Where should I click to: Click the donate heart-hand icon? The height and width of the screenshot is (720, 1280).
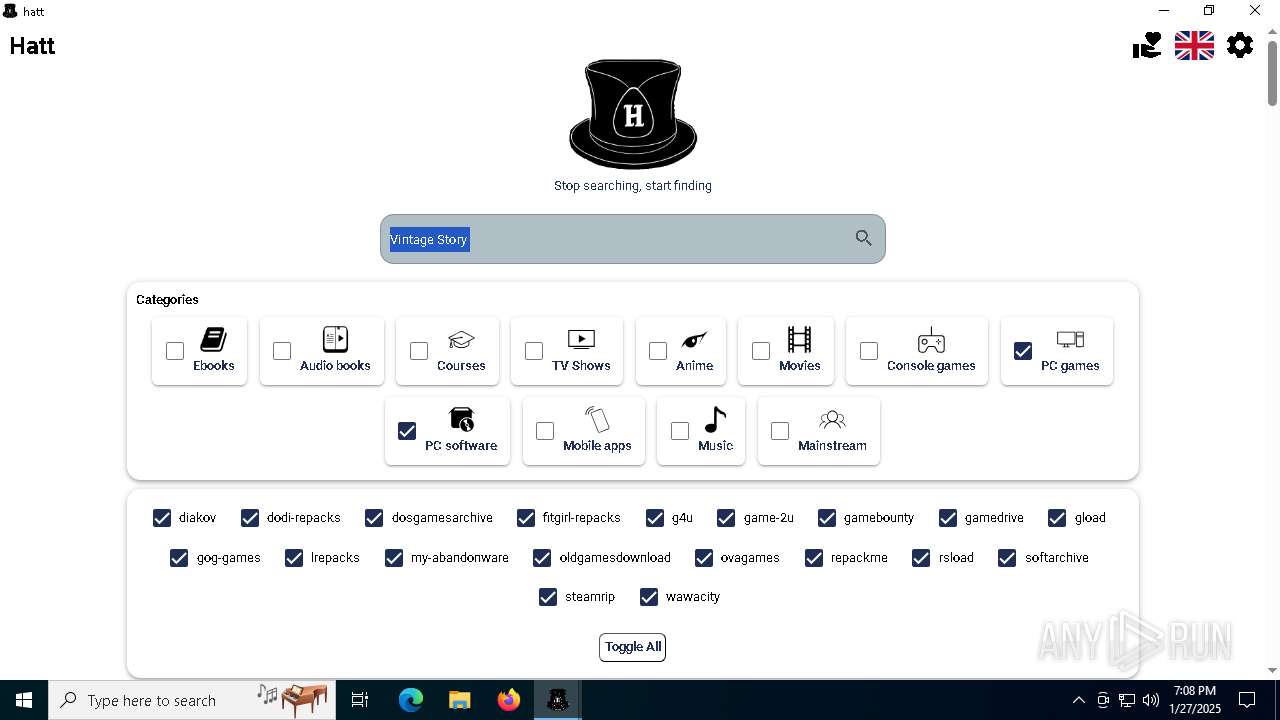1147,46
